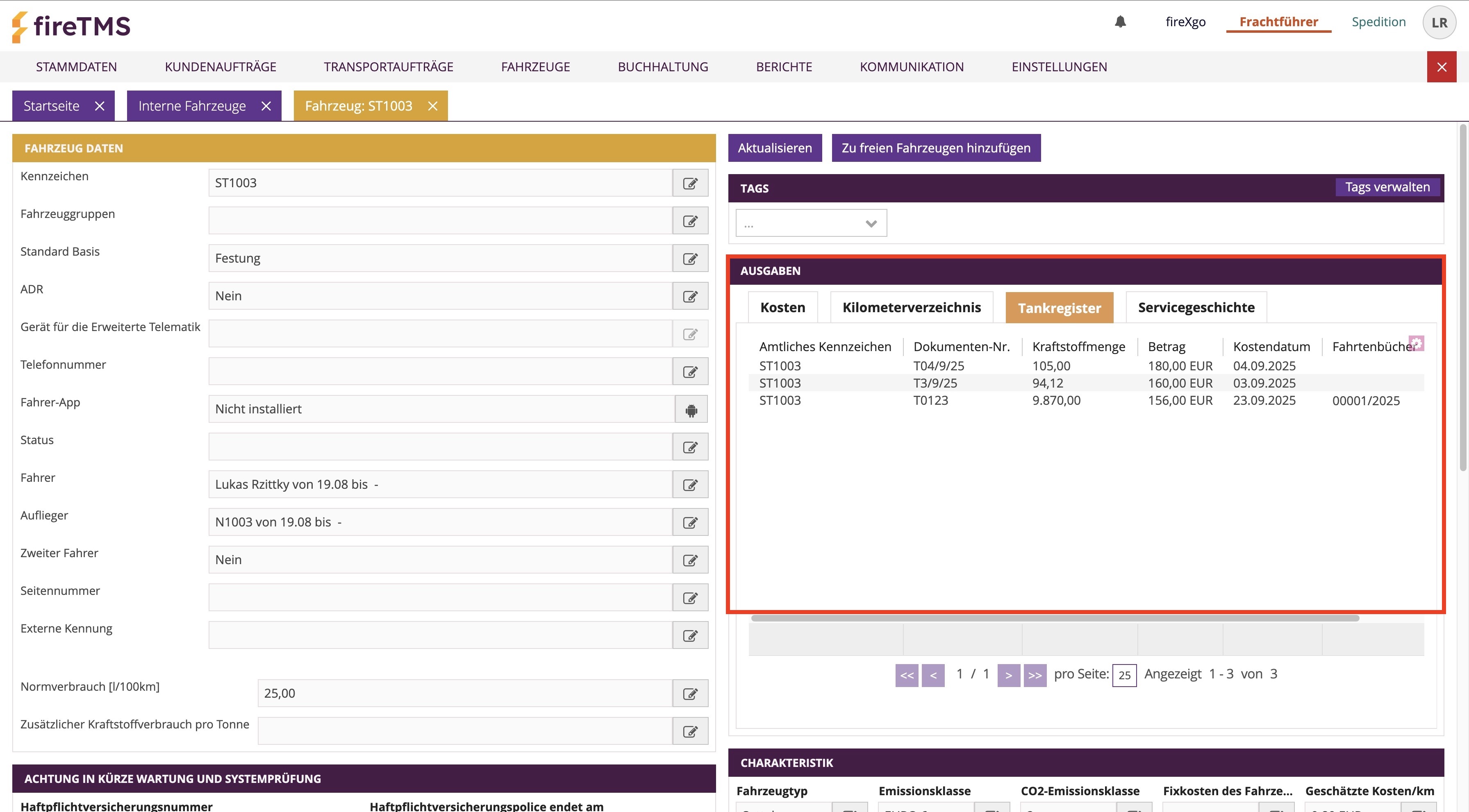Open the BUCHHALTUNG menu
This screenshot has width=1469, height=812.
click(x=663, y=67)
